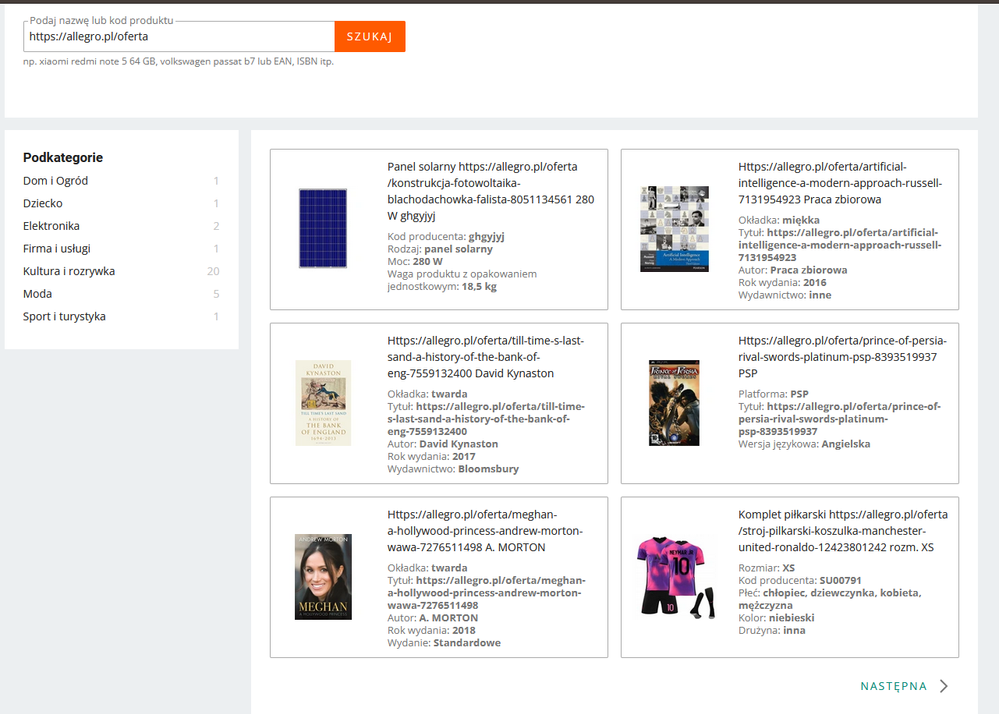Click 'Wersja językowa: Angielska' attribute
Viewport: 999px width, 714px height.
pos(804,444)
